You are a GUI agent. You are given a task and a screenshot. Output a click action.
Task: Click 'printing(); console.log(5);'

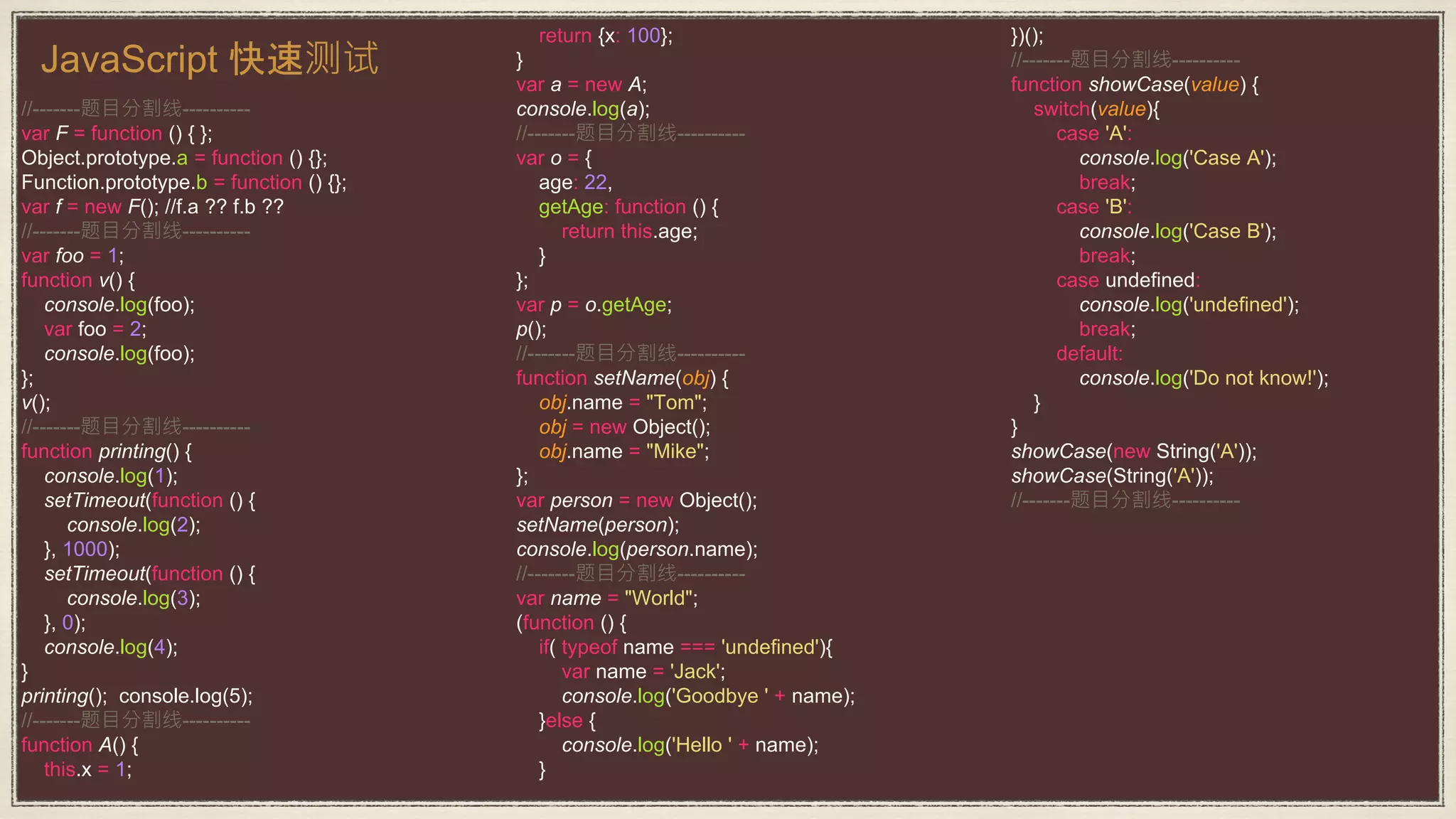point(137,696)
